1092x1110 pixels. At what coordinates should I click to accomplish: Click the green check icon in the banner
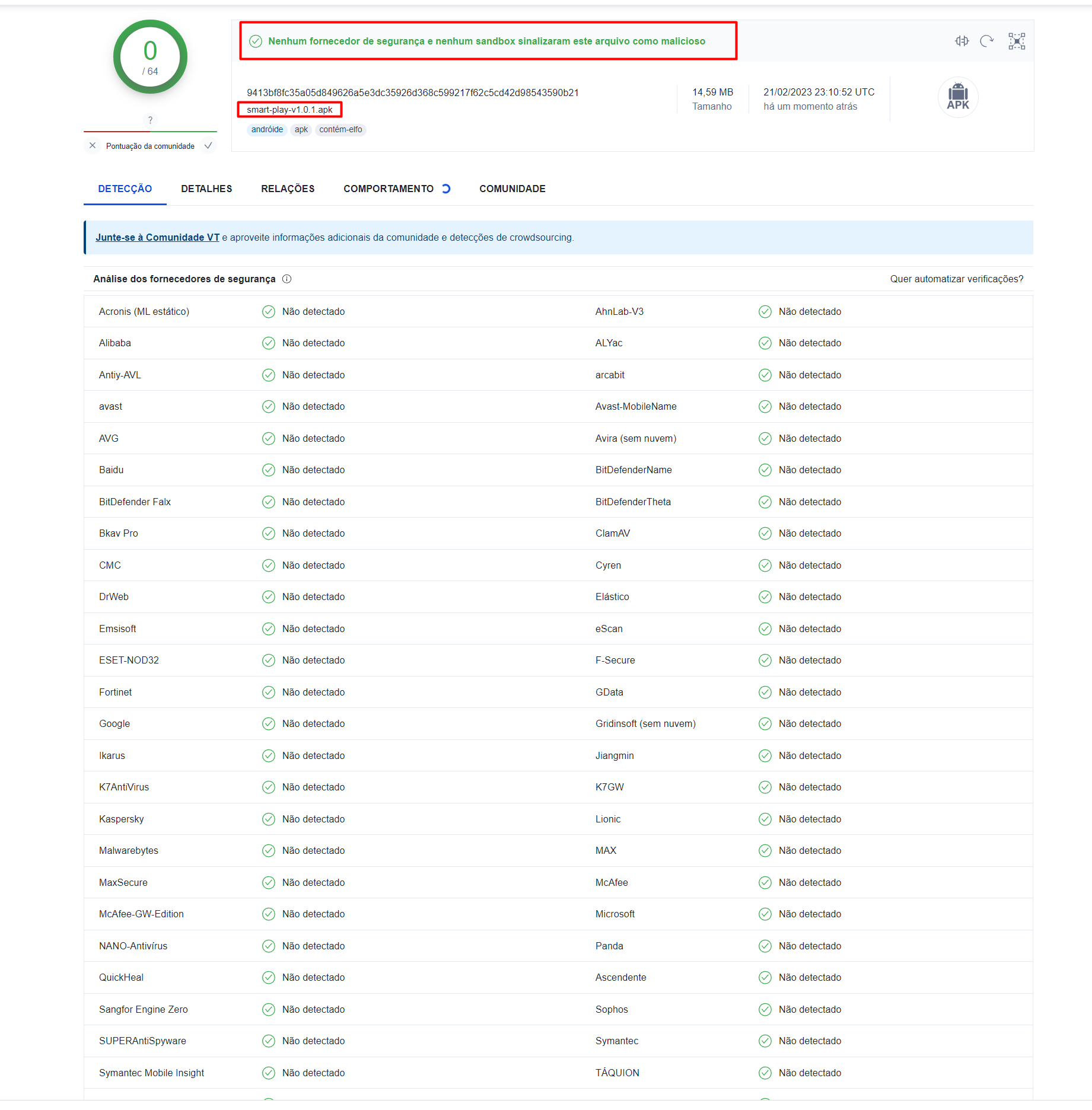pos(256,41)
